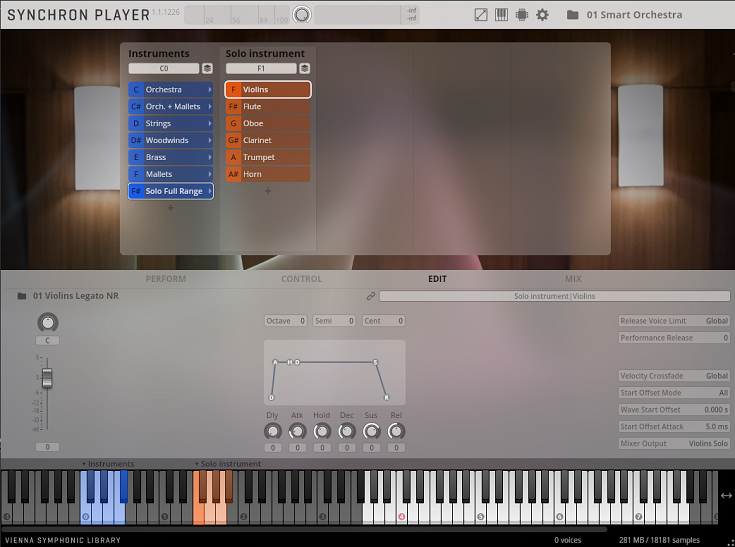
Task: Click the Sus envelope knob
Action: click(x=371, y=431)
